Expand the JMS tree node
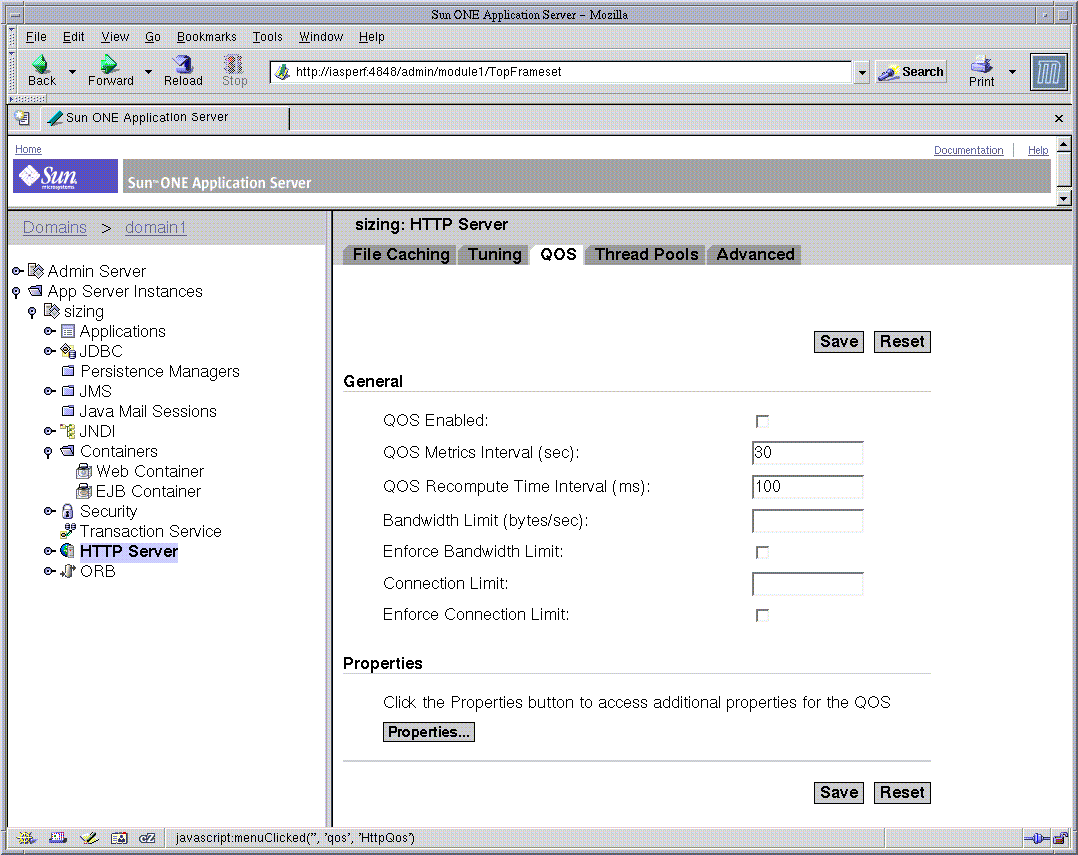The width and height of the screenshot is (1078, 855). [x=50, y=391]
